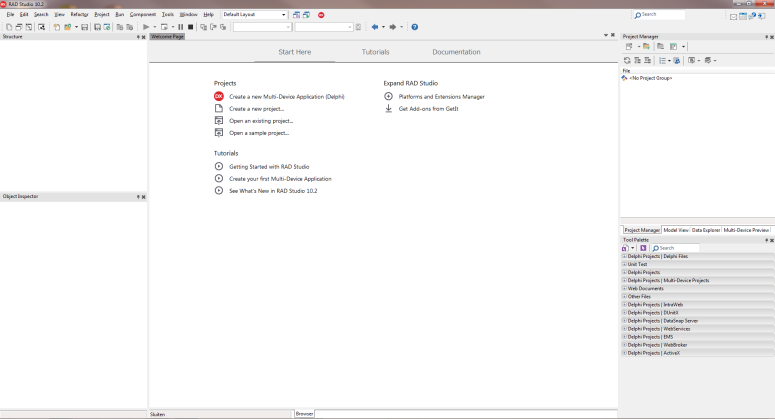Click the Collapse All icon in Project Manager

[x=647, y=60]
